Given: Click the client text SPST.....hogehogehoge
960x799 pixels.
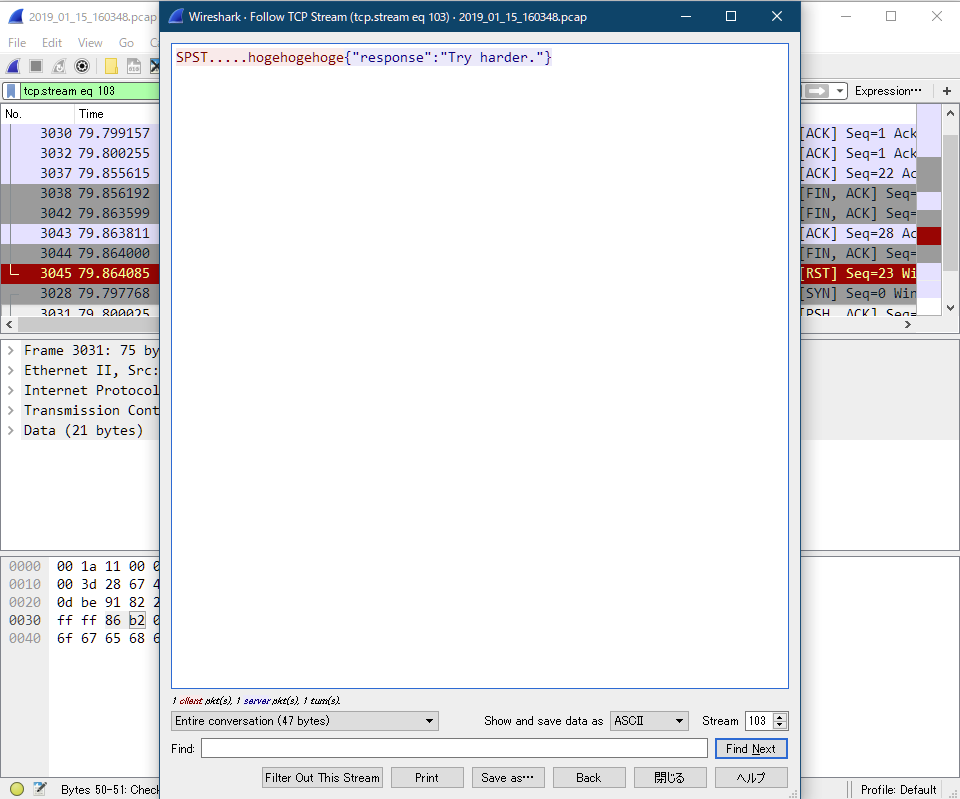Looking at the screenshot, I should pos(260,58).
